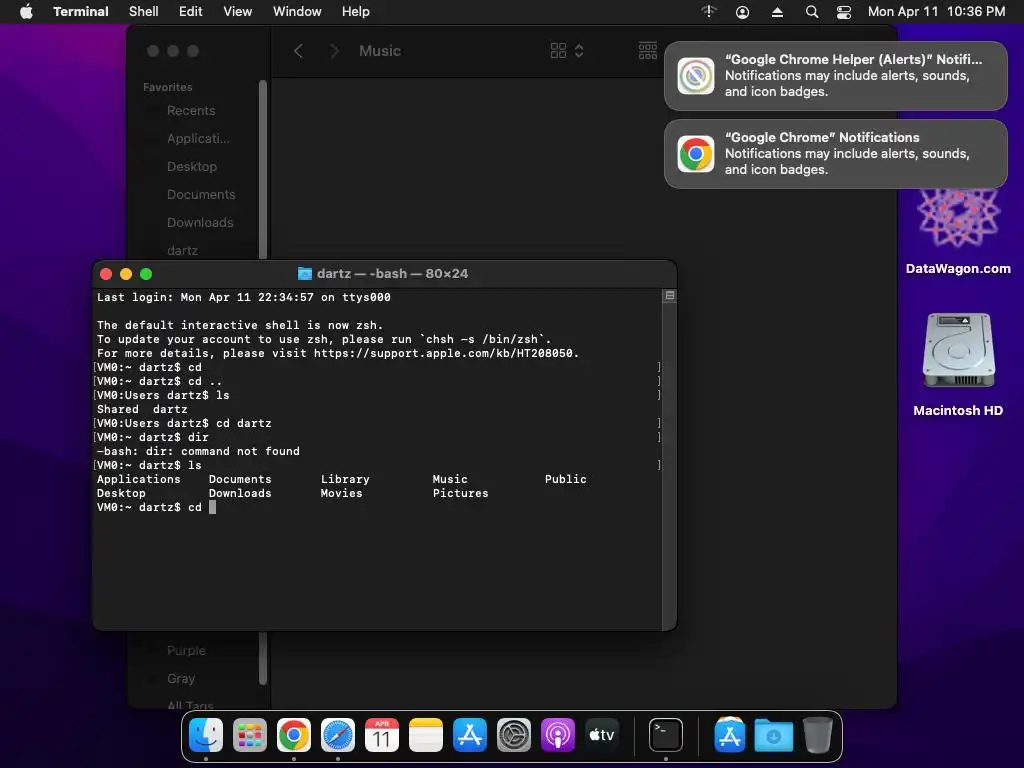Select Recents in Finder sidebar

(x=191, y=110)
